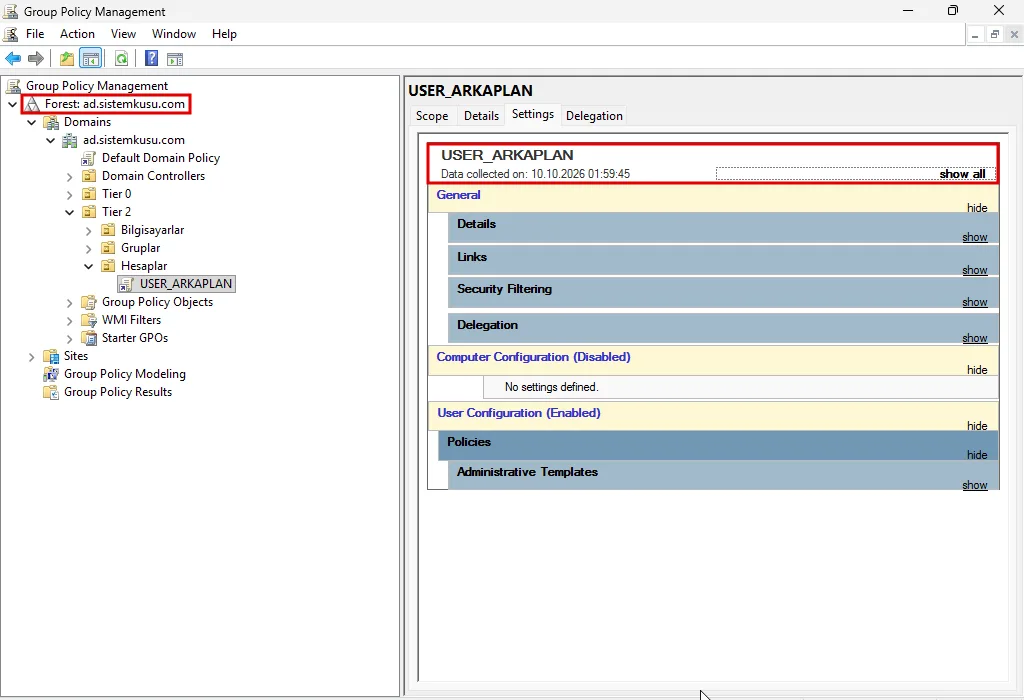Open the Help toolbar icon
The width and height of the screenshot is (1024, 700).
click(151, 59)
